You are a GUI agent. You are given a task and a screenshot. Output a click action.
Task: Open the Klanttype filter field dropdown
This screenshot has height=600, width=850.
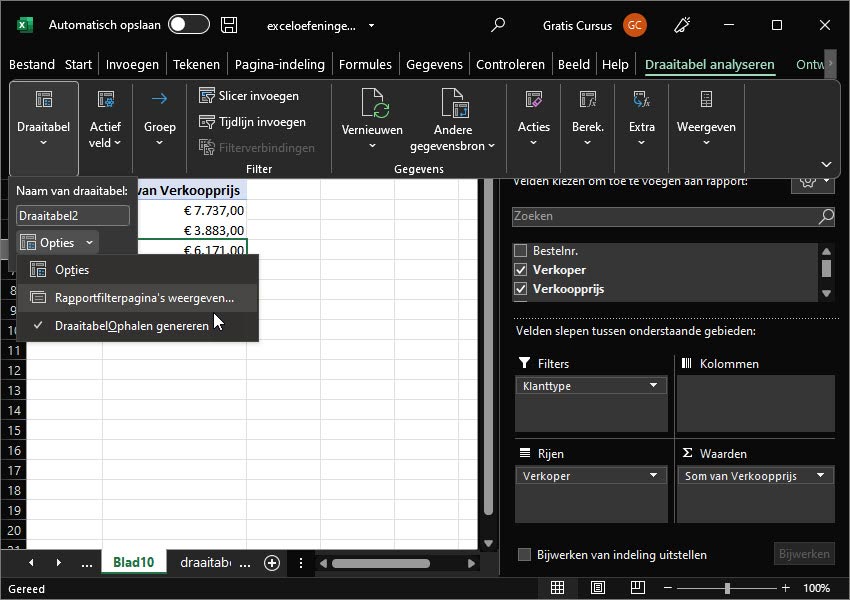pyautogui.click(x=653, y=385)
